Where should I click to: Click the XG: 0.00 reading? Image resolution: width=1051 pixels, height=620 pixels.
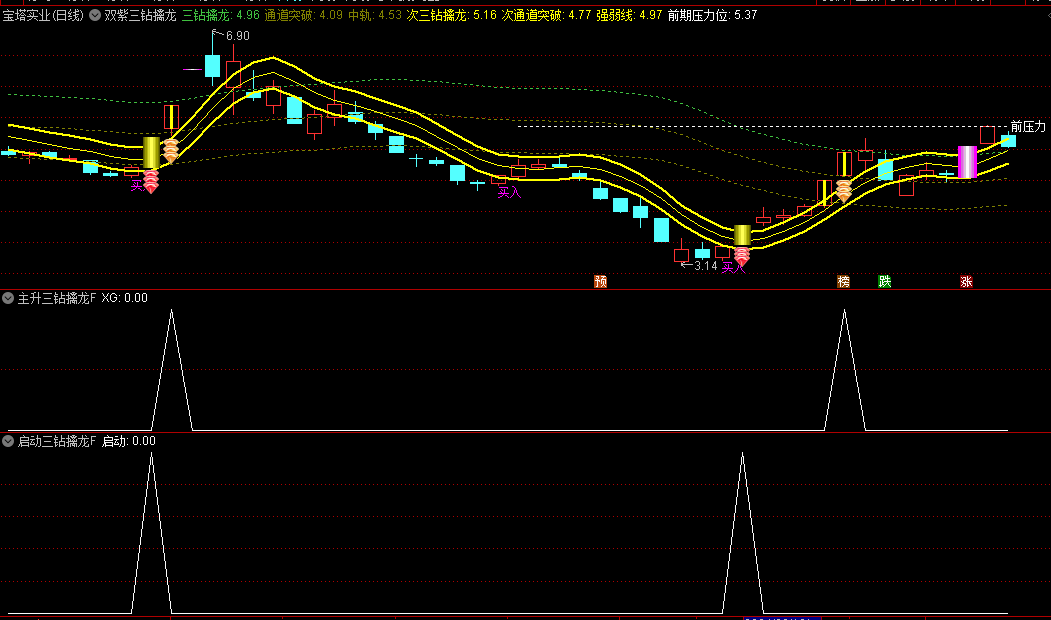point(125,298)
